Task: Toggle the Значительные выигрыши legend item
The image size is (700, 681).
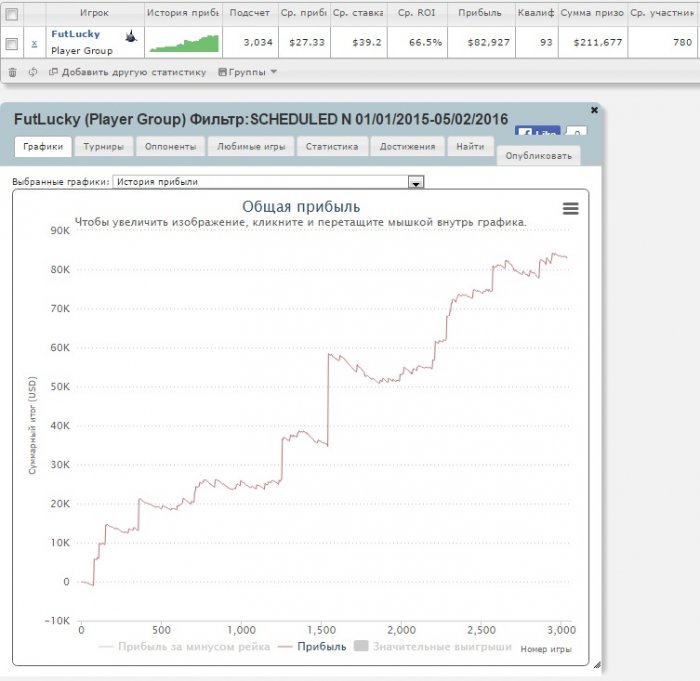Action: pyautogui.click(x=433, y=646)
